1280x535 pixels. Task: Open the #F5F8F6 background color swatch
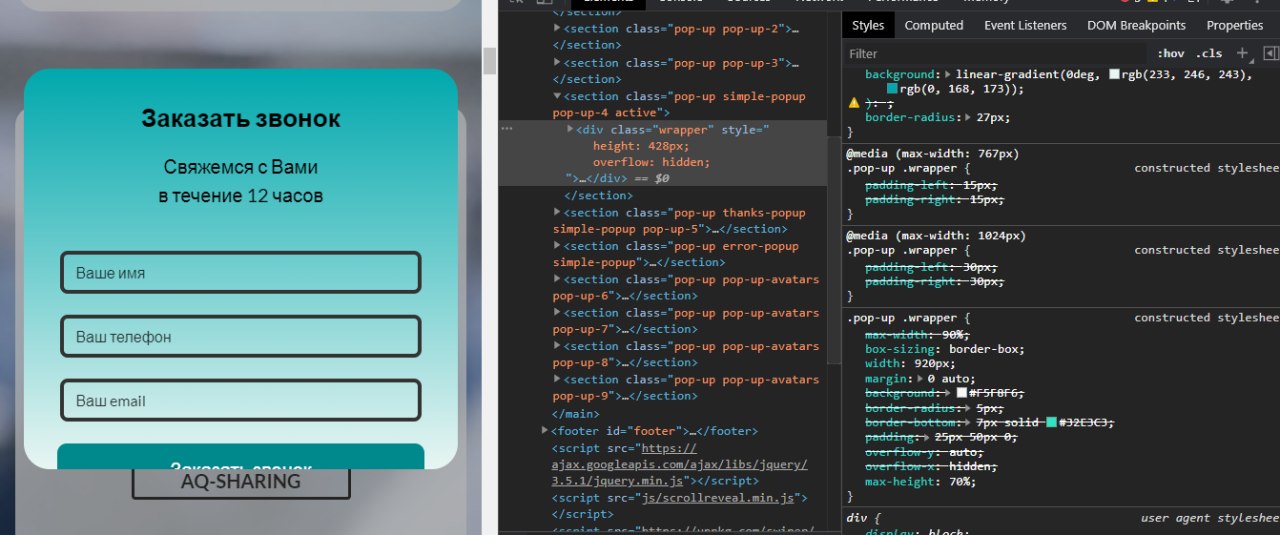click(962, 393)
